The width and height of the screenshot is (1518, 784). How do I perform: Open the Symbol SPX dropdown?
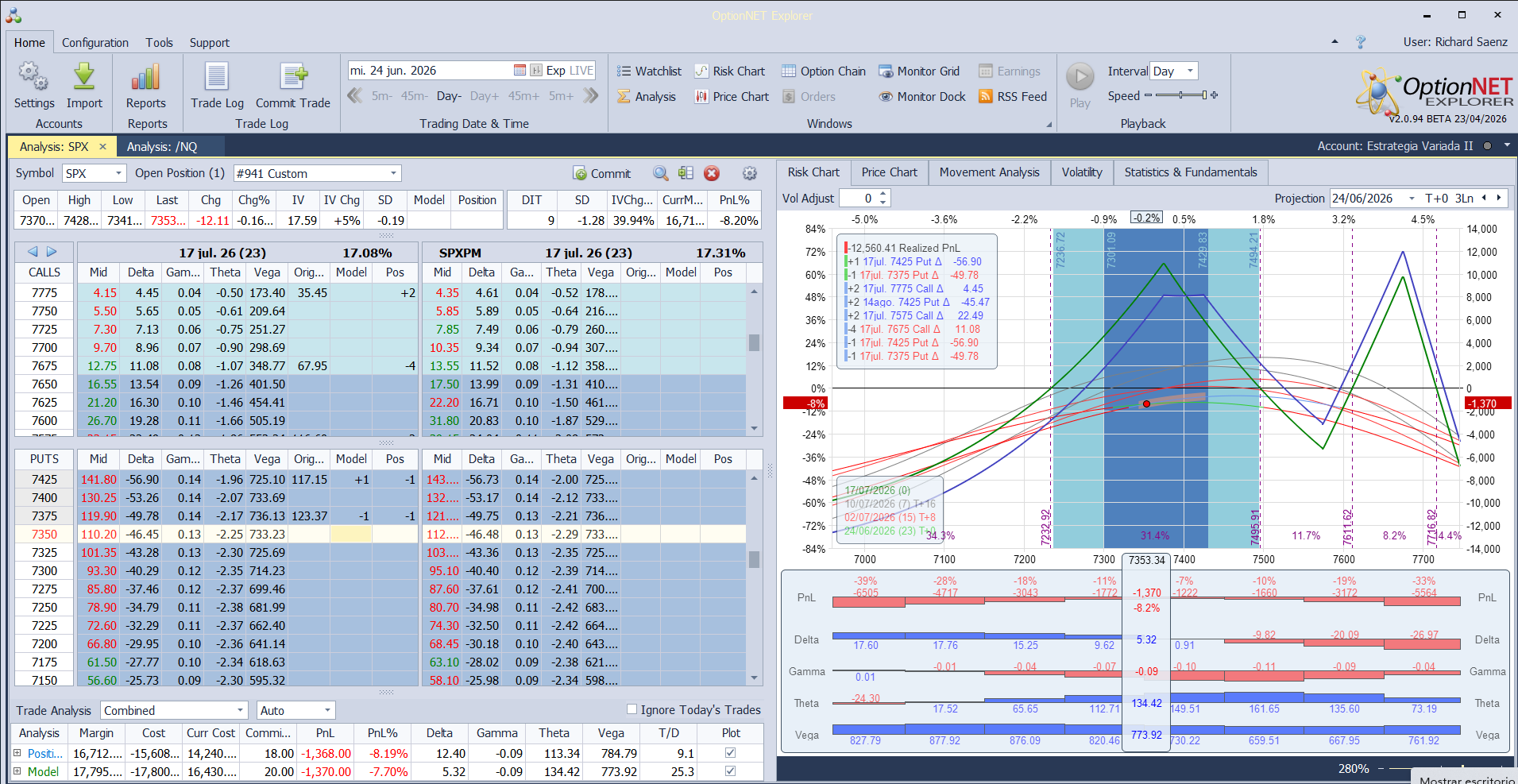click(118, 173)
